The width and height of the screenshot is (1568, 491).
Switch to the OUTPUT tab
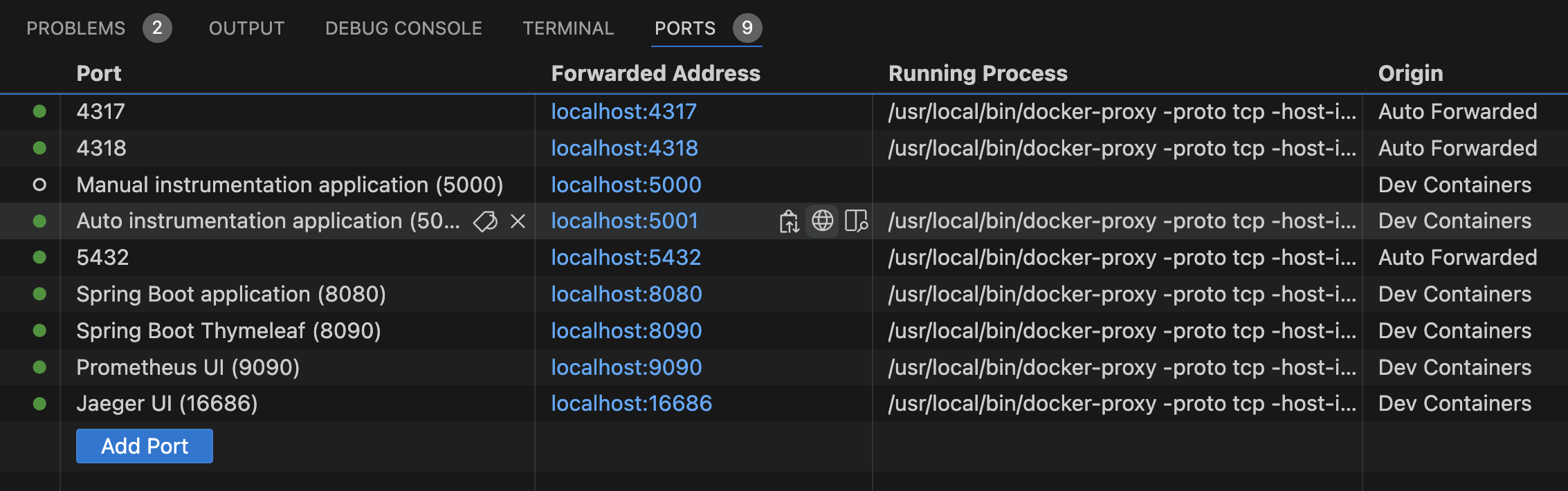coord(247,28)
